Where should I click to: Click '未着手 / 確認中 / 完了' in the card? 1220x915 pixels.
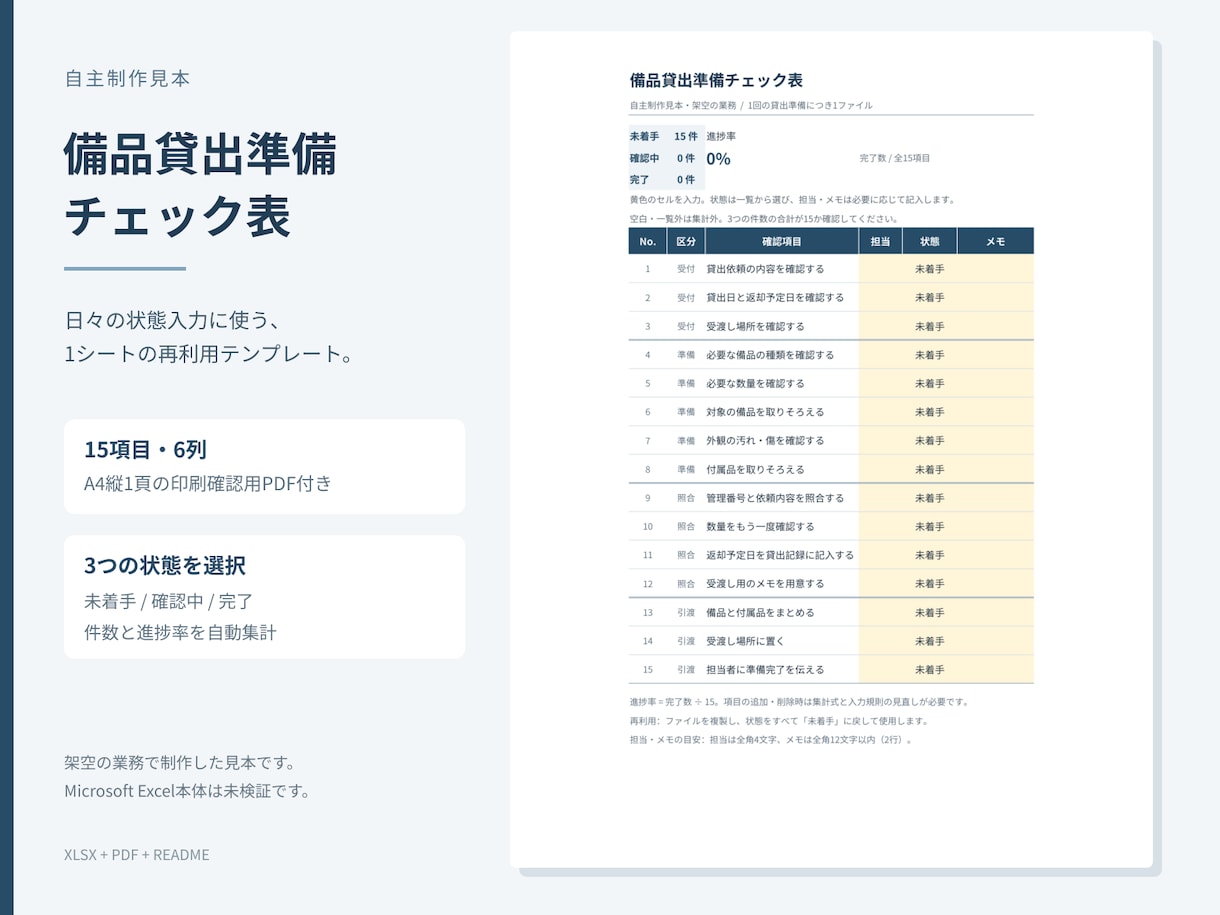point(169,602)
